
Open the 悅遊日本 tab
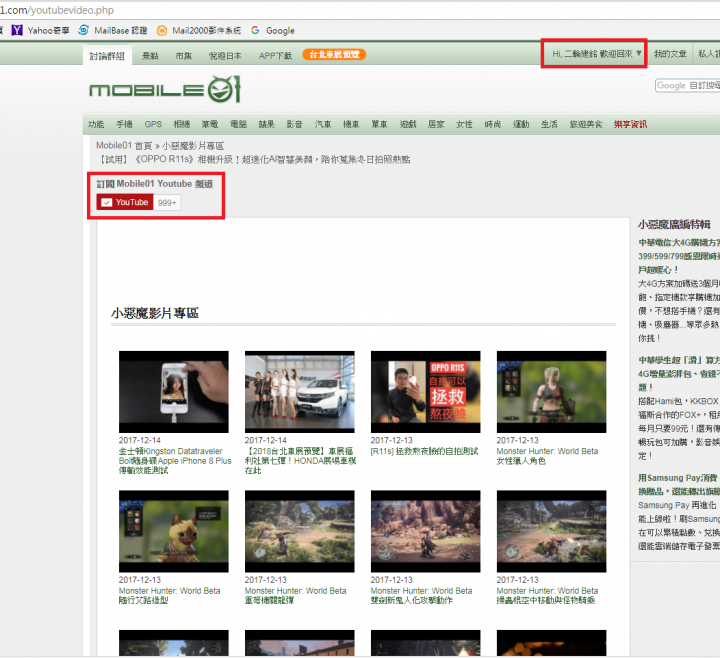tap(225, 56)
